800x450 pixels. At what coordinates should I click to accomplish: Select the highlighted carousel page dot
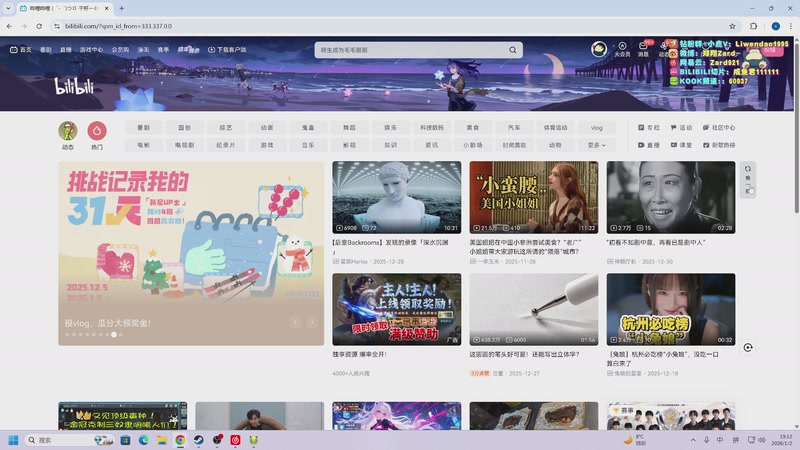(114, 335)
